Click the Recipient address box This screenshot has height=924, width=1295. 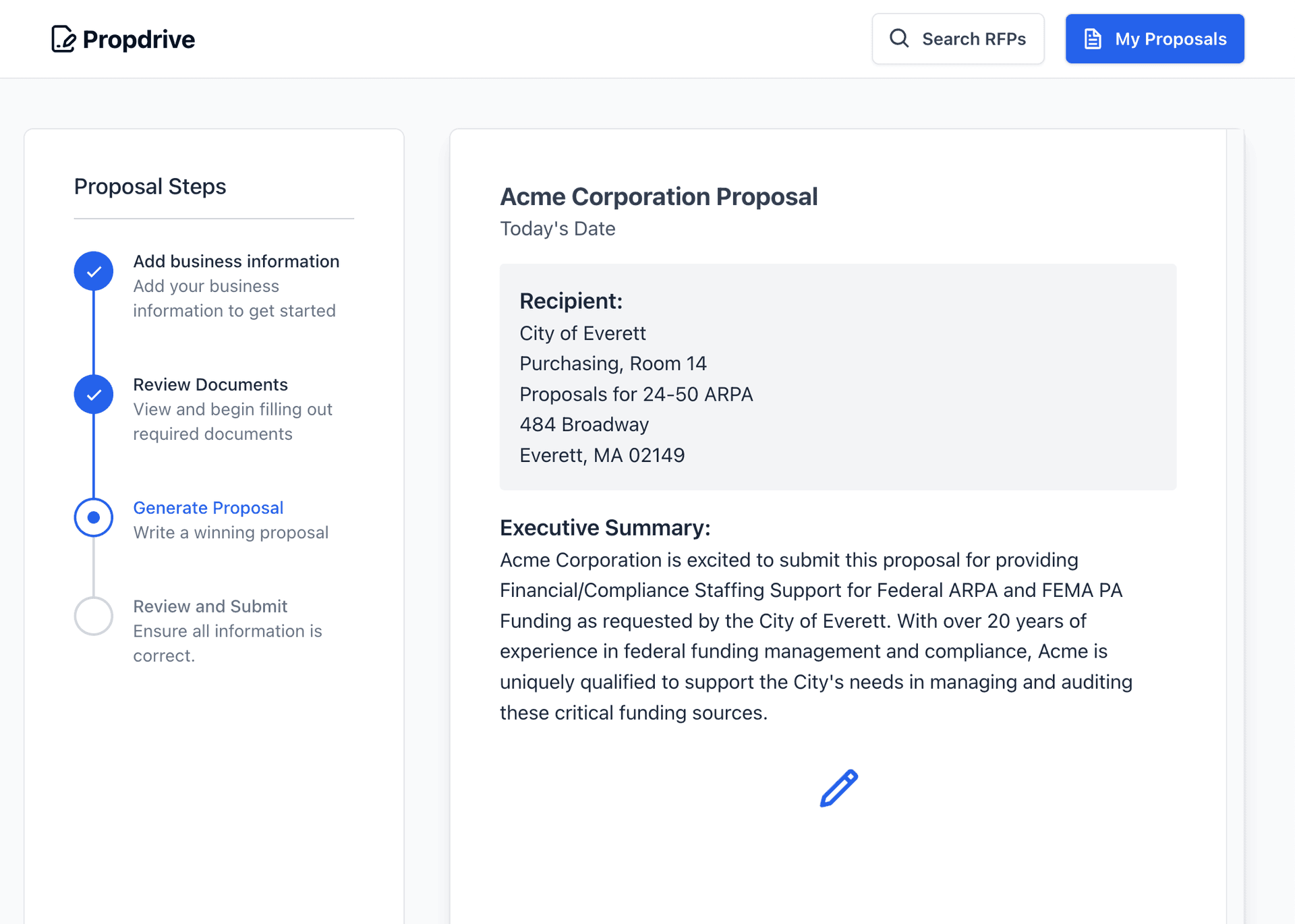coord(838,377)
